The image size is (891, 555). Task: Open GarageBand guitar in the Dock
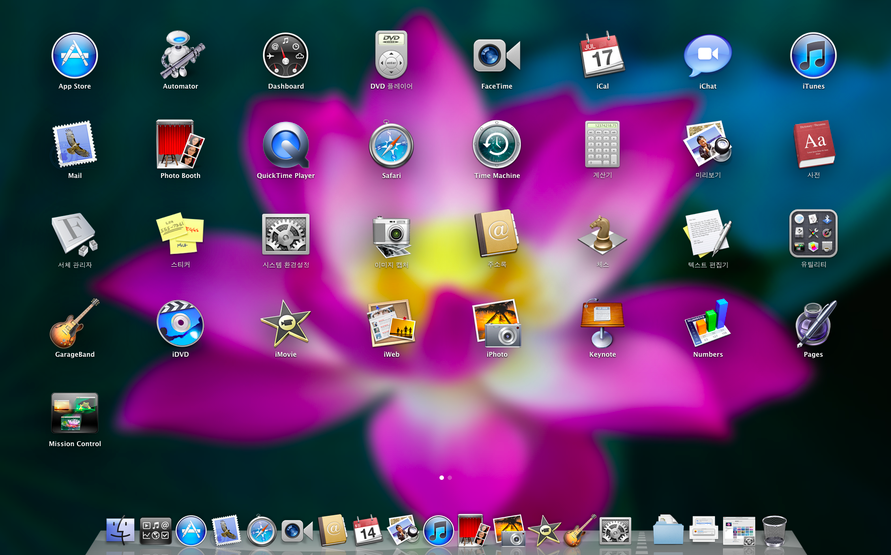(x=580, y=531)
